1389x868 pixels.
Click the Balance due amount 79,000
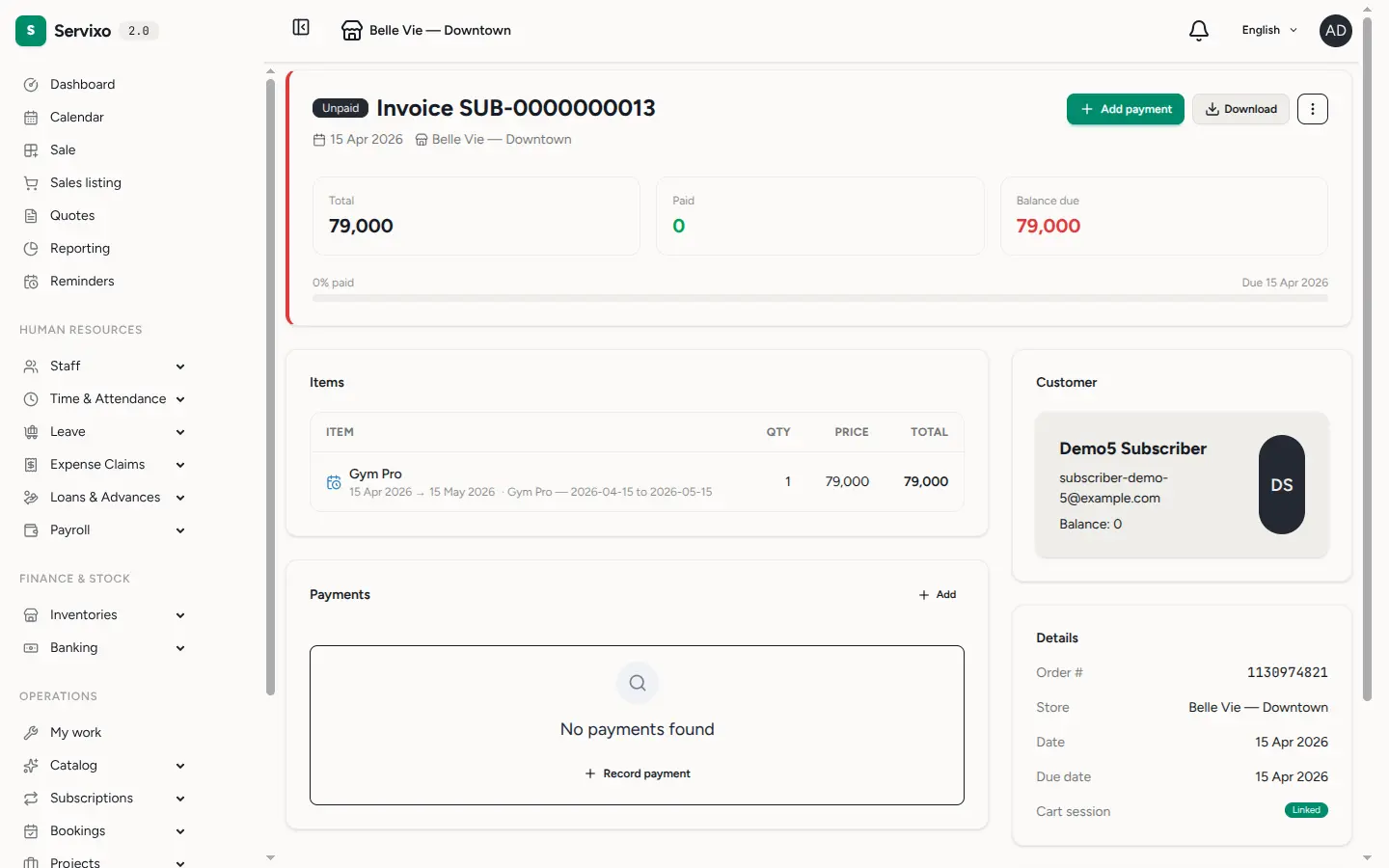[x=1049, y=226]
